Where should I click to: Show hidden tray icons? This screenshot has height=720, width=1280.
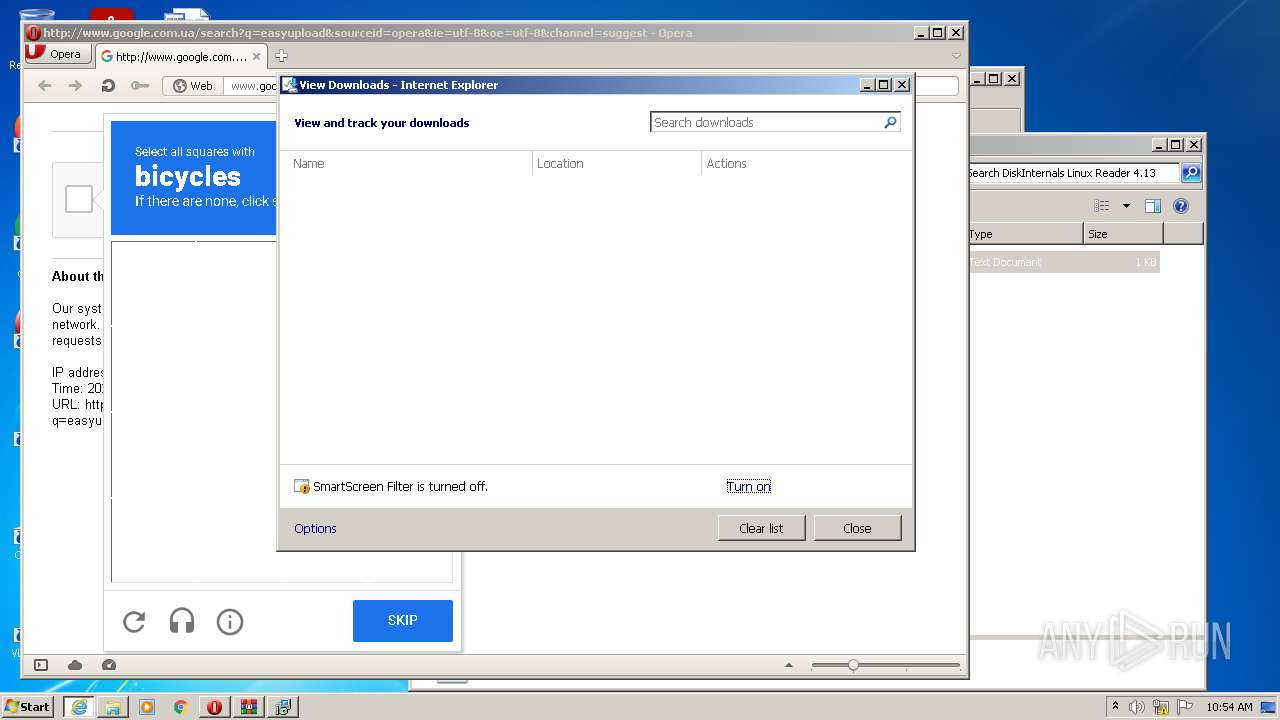pyautogui.click(x=1115, y=707)
